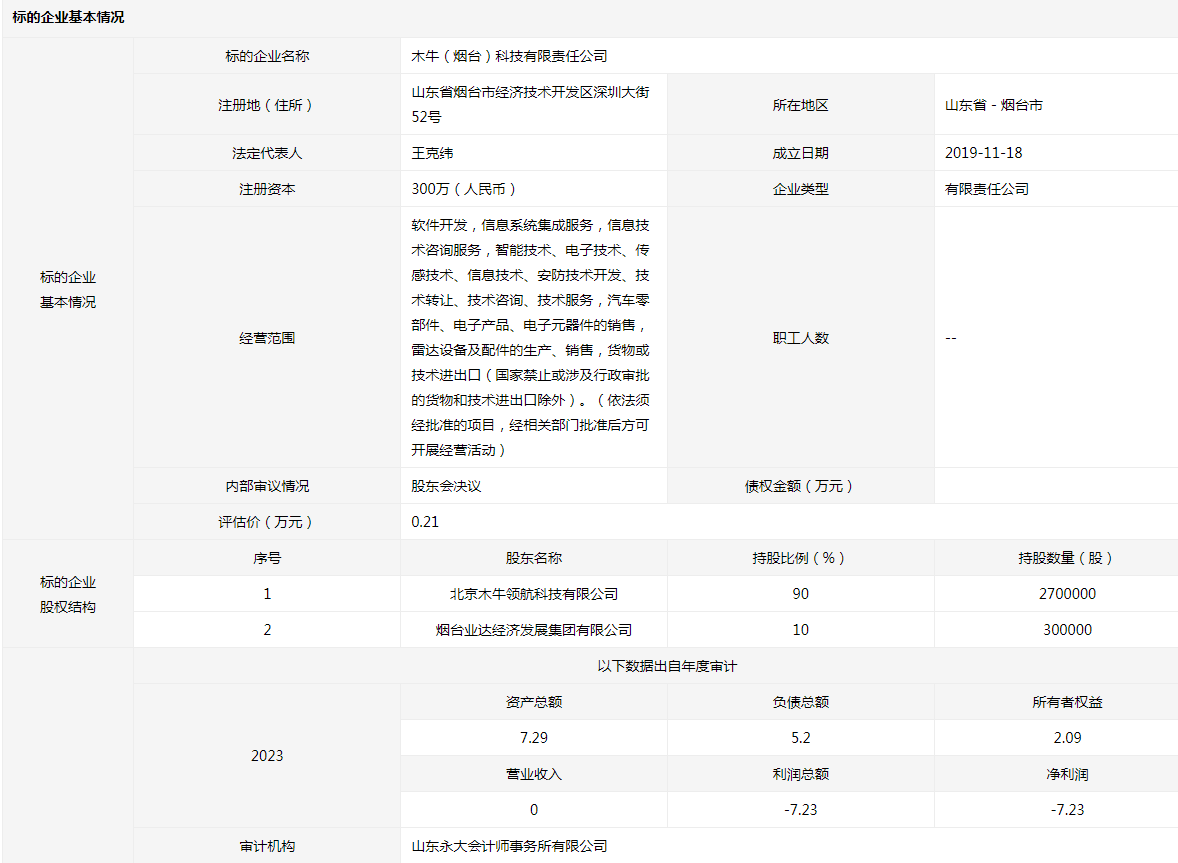The height and width of the screenshot is (863, 1178).
Task: Click the note 以下数据出自年度审计
Action: (x=667, y=667)
